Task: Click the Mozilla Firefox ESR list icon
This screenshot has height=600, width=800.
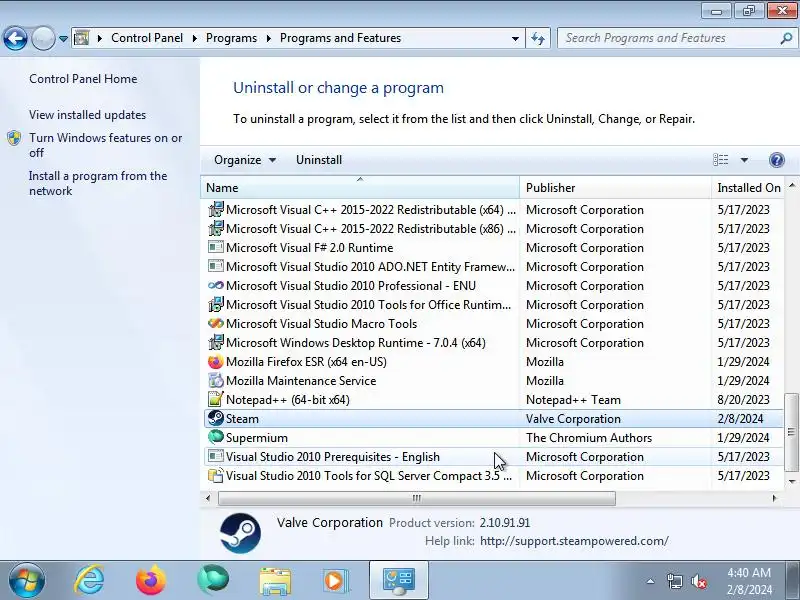Action: 216,362
